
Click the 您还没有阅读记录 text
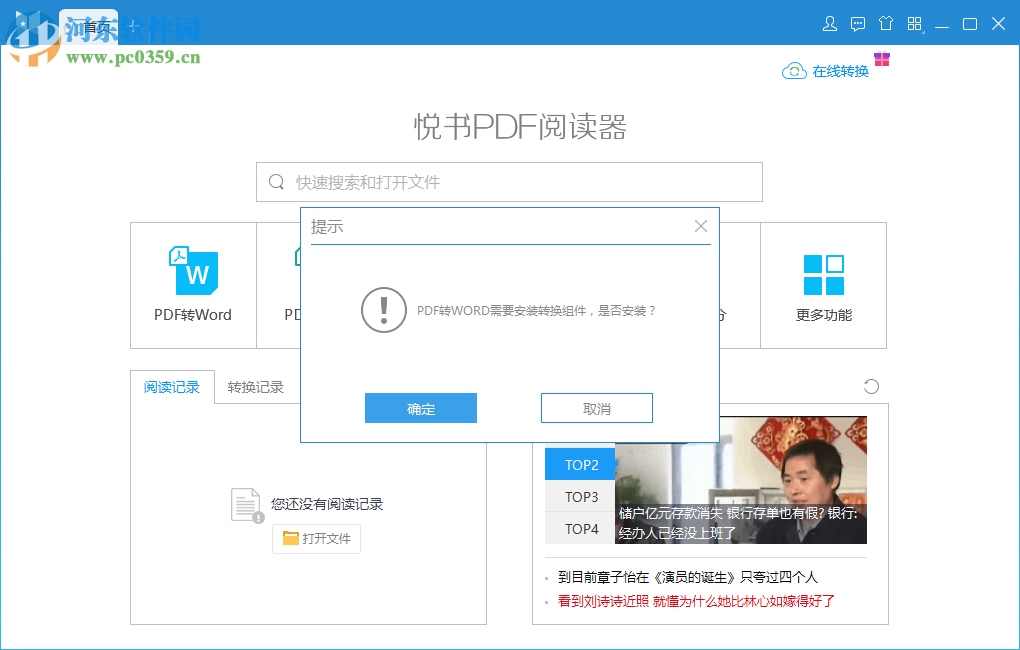click(x=327, y=504)
